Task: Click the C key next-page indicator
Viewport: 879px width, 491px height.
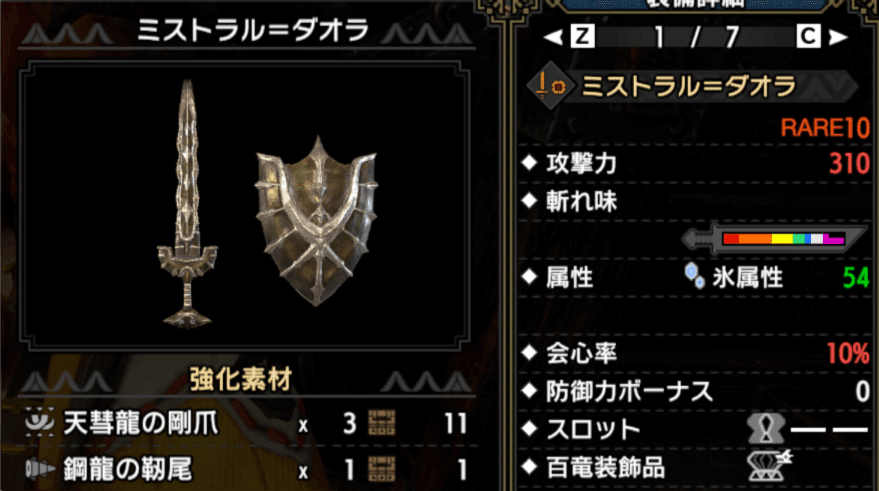Action: click(808, 36)
